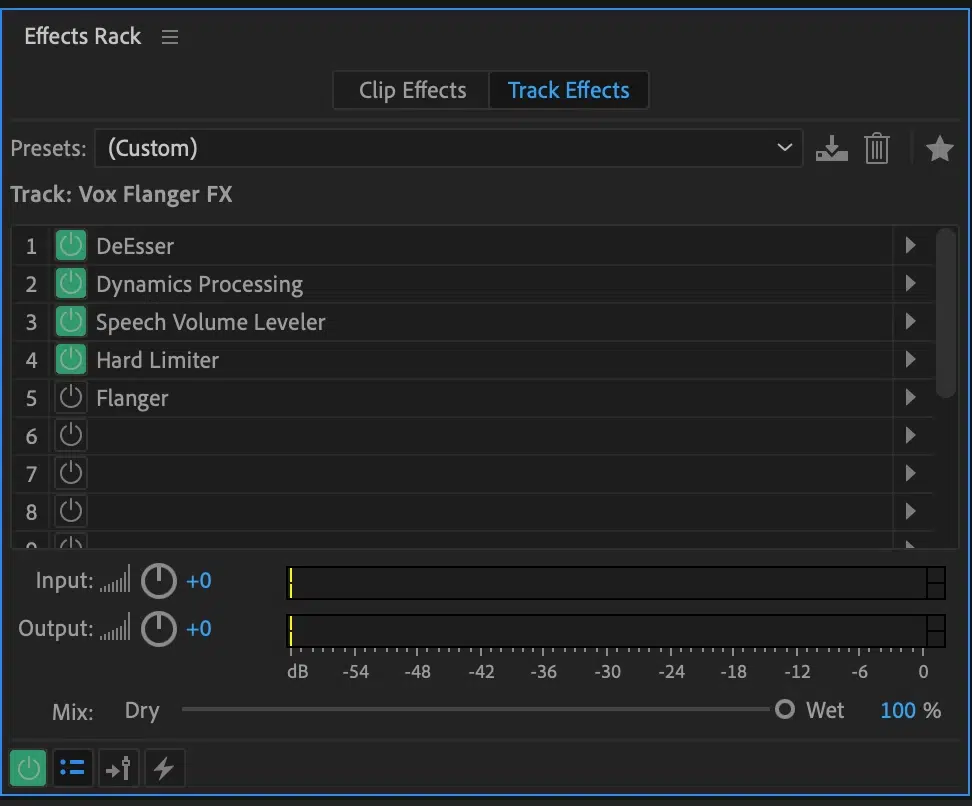Click the Input gain knob
Screen dimensions: 972x806
[x=159, y=581]
